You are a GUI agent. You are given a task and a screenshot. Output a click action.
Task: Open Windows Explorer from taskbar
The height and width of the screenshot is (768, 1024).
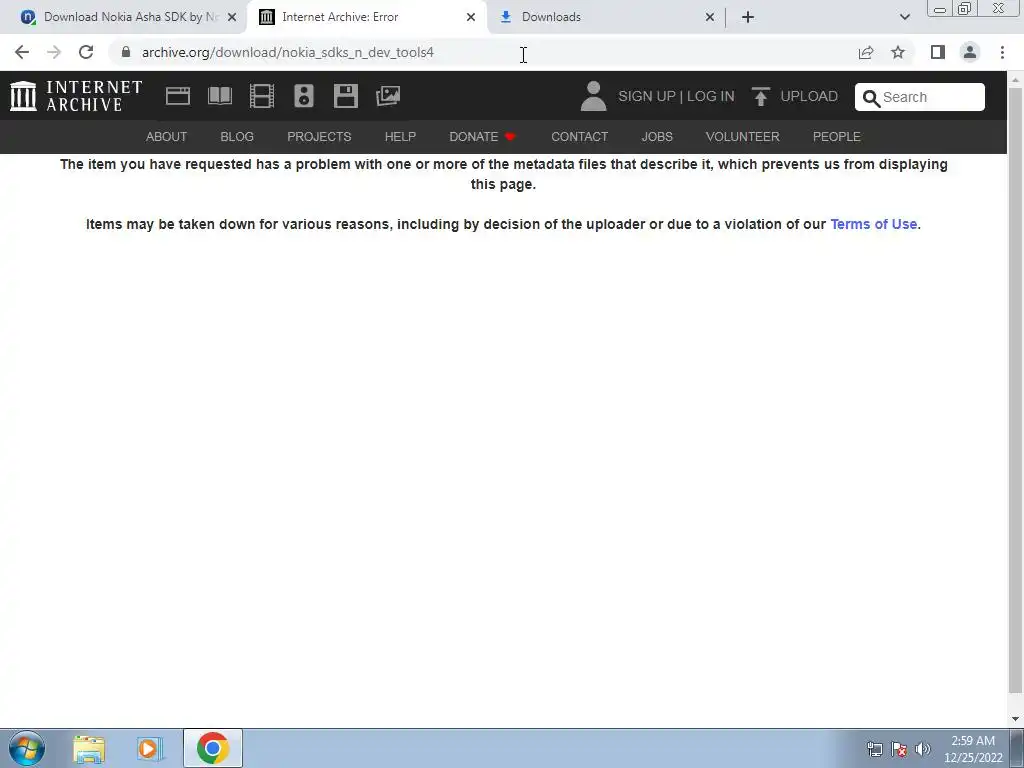coord(89,748)
